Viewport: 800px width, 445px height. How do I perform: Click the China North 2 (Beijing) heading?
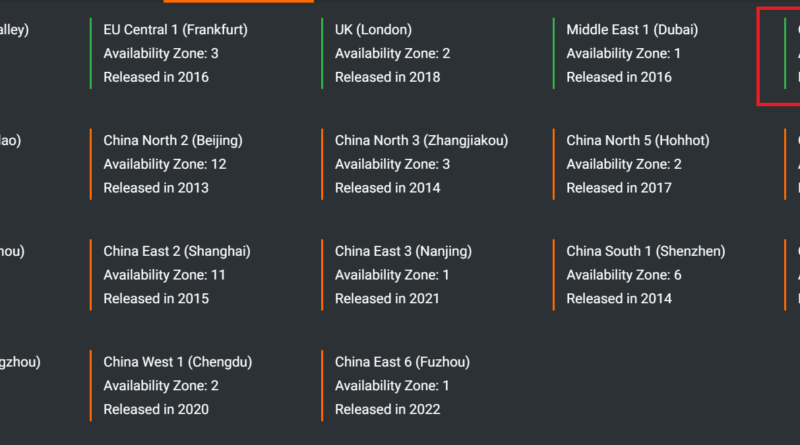point(172,141)
